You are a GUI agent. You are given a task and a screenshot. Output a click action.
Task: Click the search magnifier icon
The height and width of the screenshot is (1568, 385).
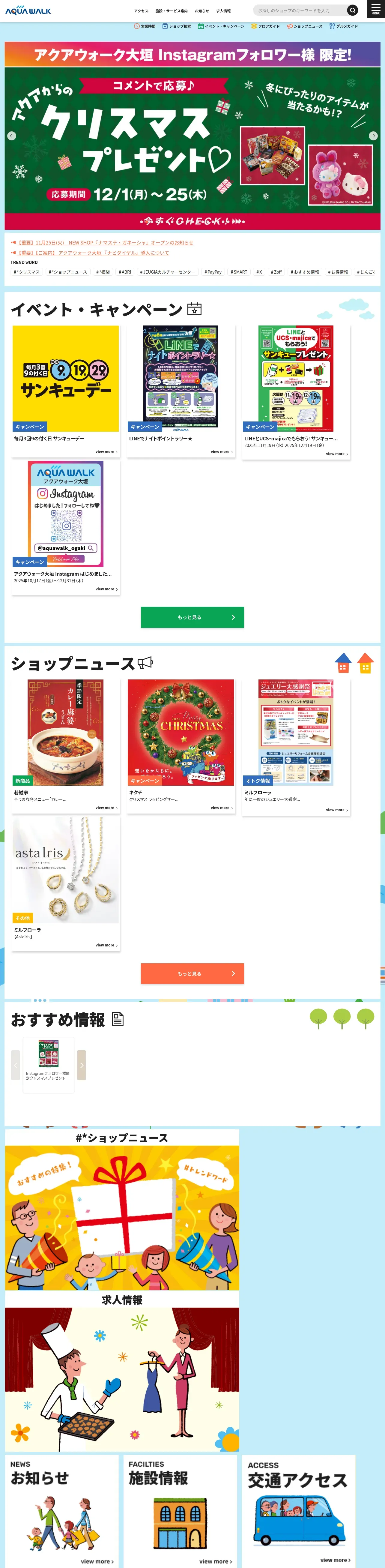352,10
